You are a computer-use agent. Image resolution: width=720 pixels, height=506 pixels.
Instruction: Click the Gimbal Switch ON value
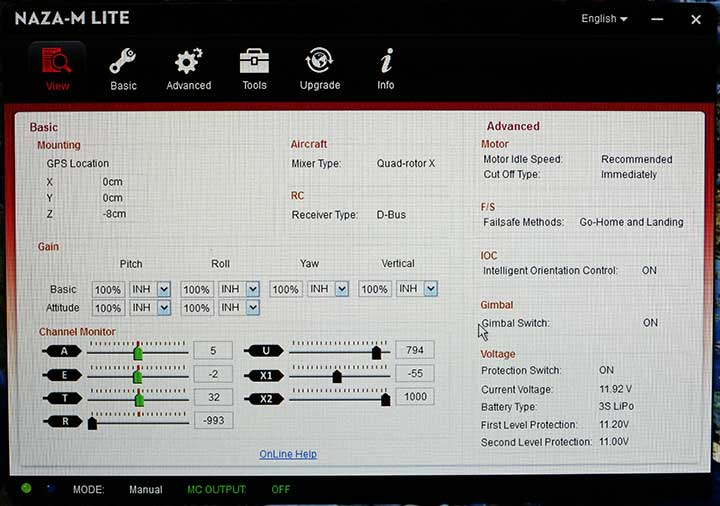(x=650, y=323)
